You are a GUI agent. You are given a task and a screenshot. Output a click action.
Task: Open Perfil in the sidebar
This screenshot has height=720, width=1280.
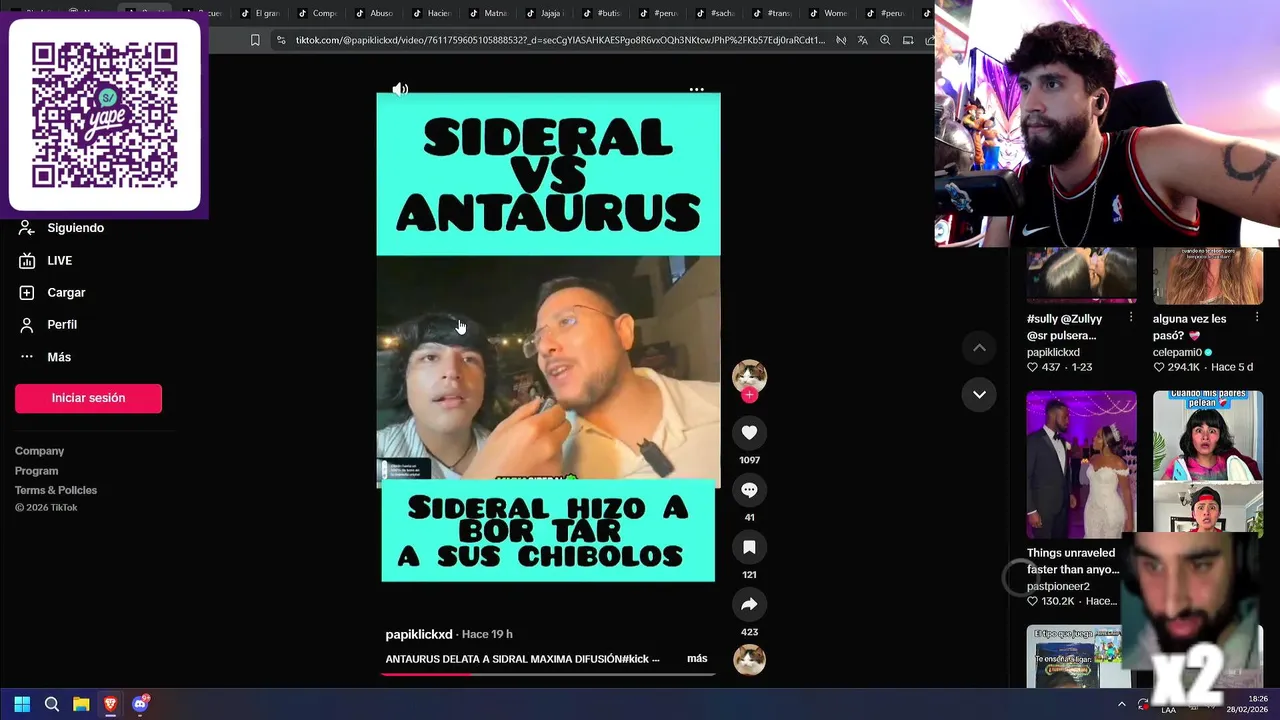coord(62,324)
